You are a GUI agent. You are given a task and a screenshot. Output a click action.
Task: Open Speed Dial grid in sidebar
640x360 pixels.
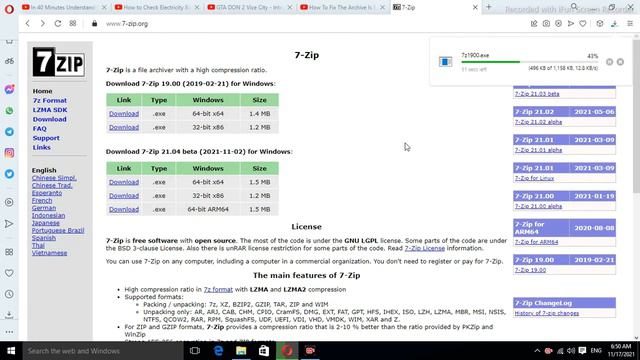point(9,252)
